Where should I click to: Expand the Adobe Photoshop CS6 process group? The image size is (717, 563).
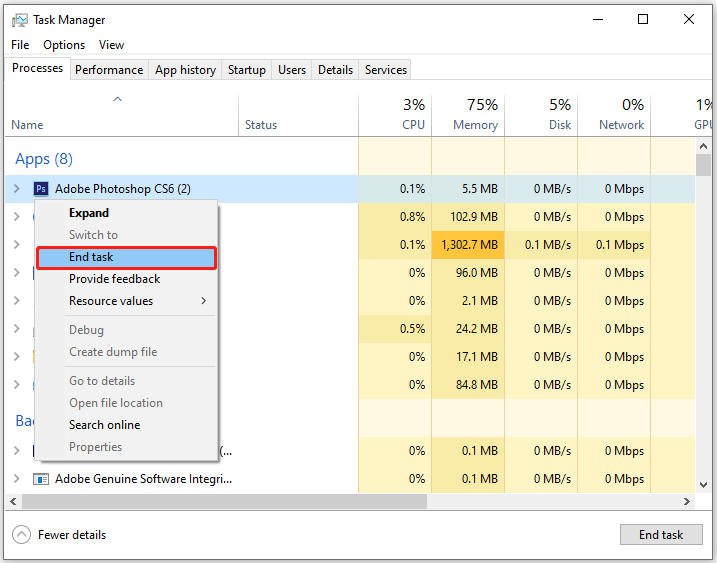(16, 189)
